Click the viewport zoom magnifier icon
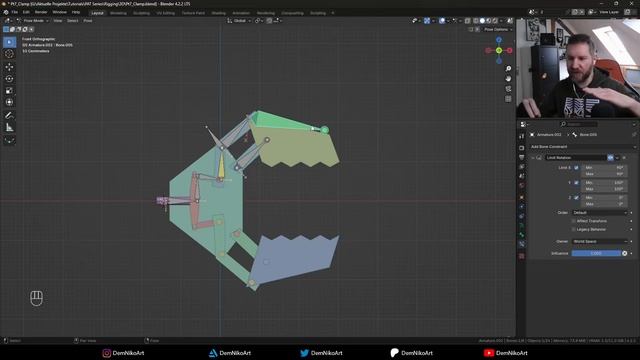640x360 pixels. 508,69
